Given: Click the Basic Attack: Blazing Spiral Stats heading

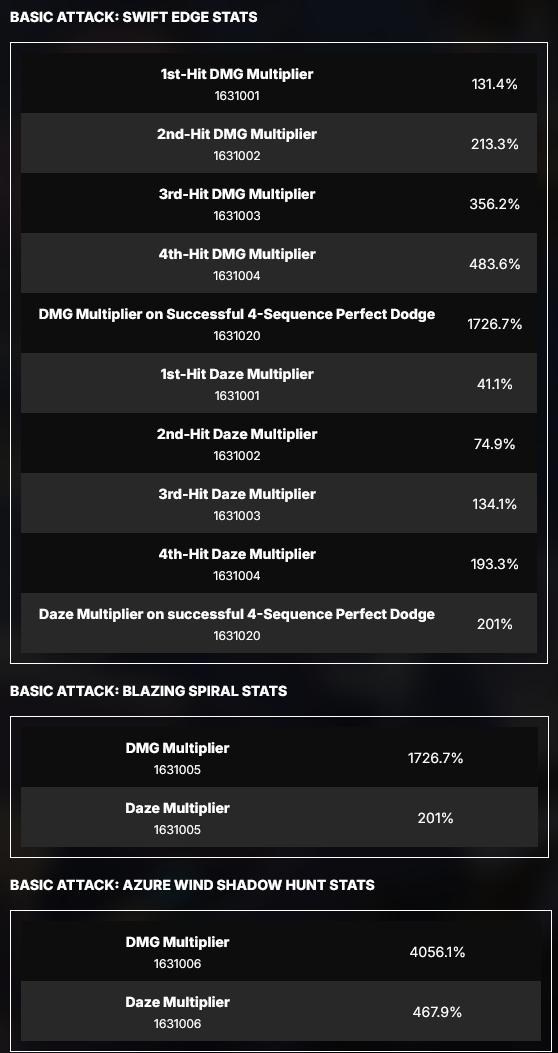Looking at the screenshot, I should [x=148, y=691].
